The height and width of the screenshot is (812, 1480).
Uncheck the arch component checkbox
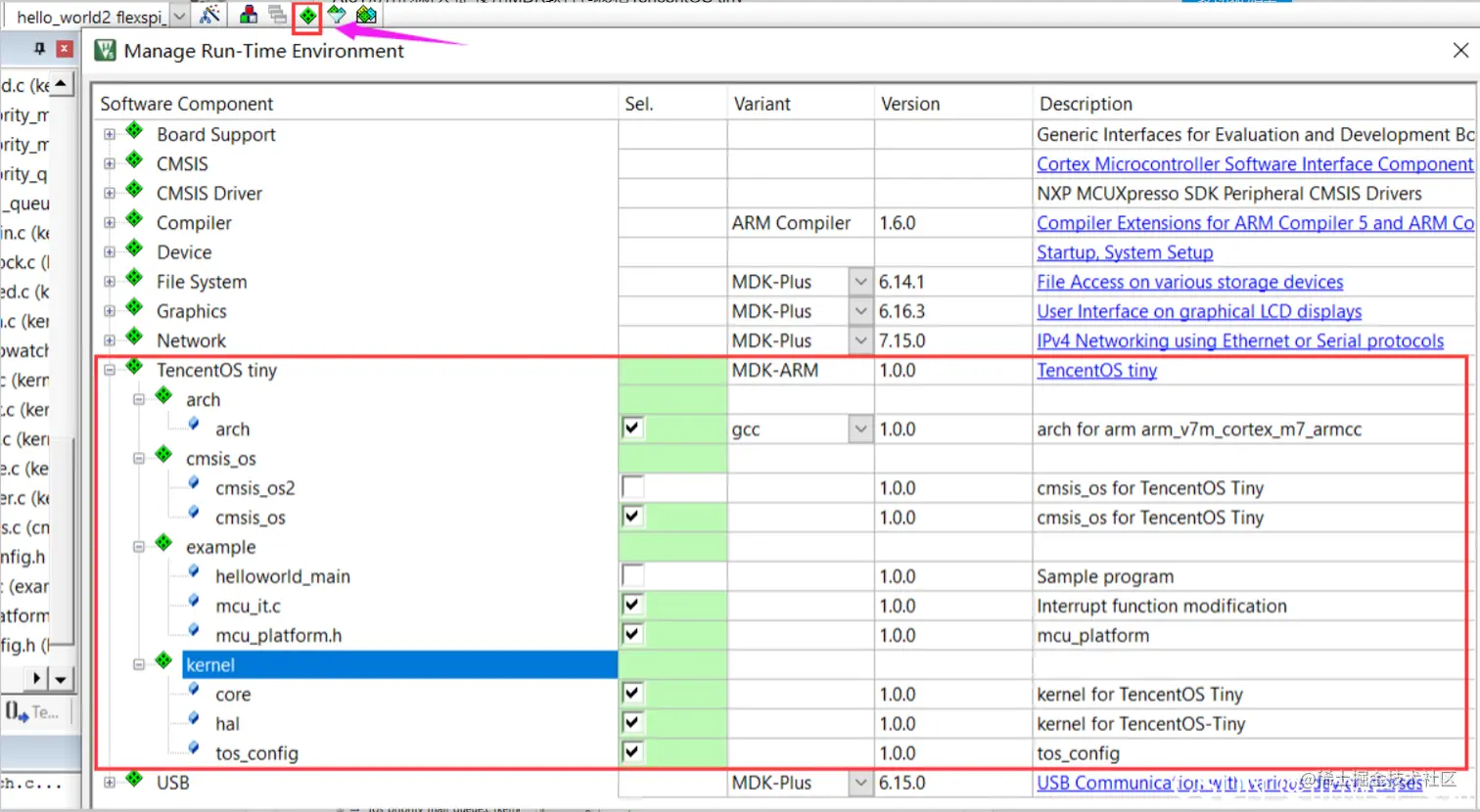click(632, 429)
